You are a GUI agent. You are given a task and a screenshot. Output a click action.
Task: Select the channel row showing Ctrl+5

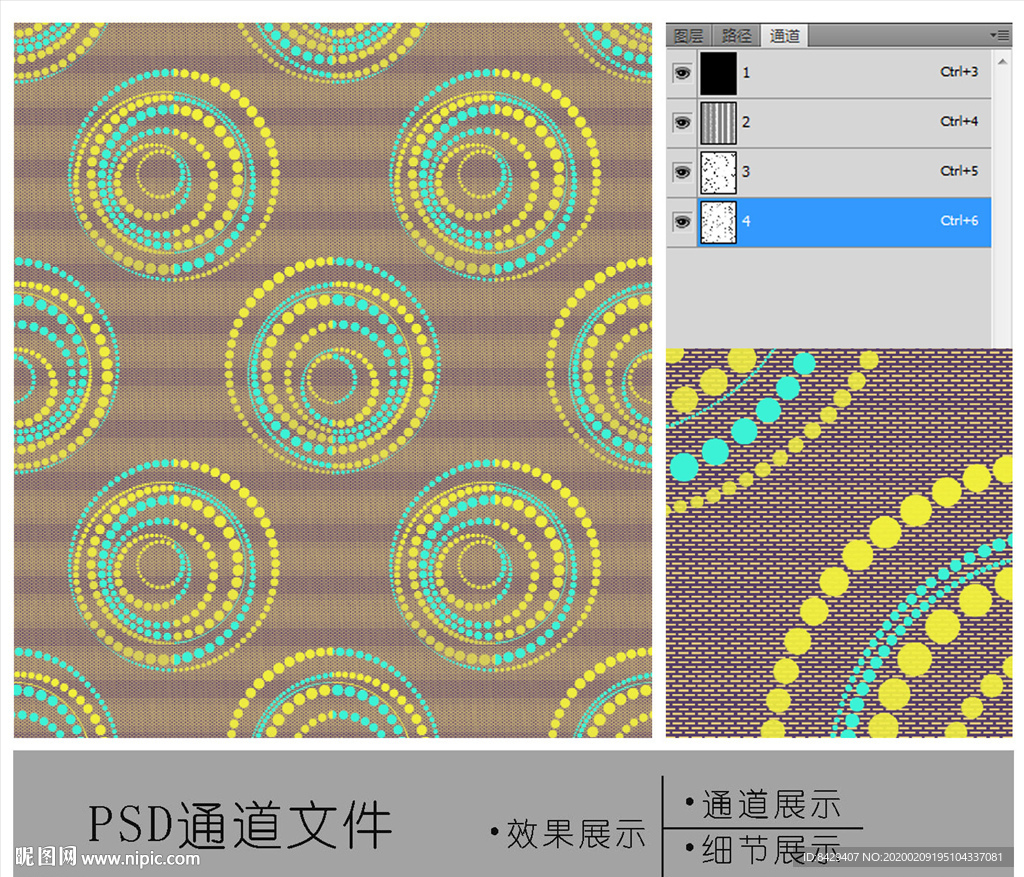828,172
